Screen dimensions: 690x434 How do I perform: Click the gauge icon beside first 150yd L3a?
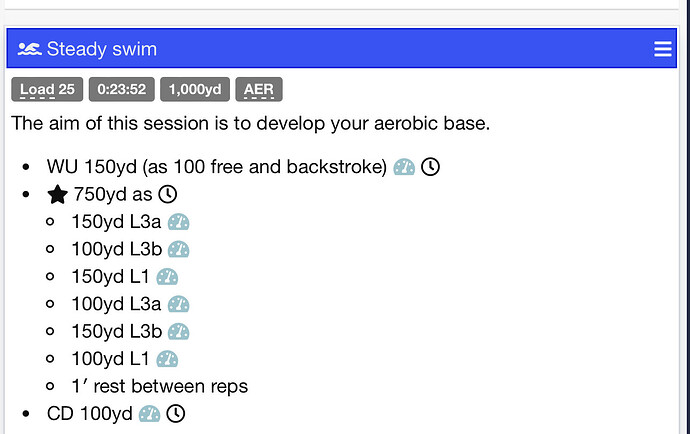178,222
